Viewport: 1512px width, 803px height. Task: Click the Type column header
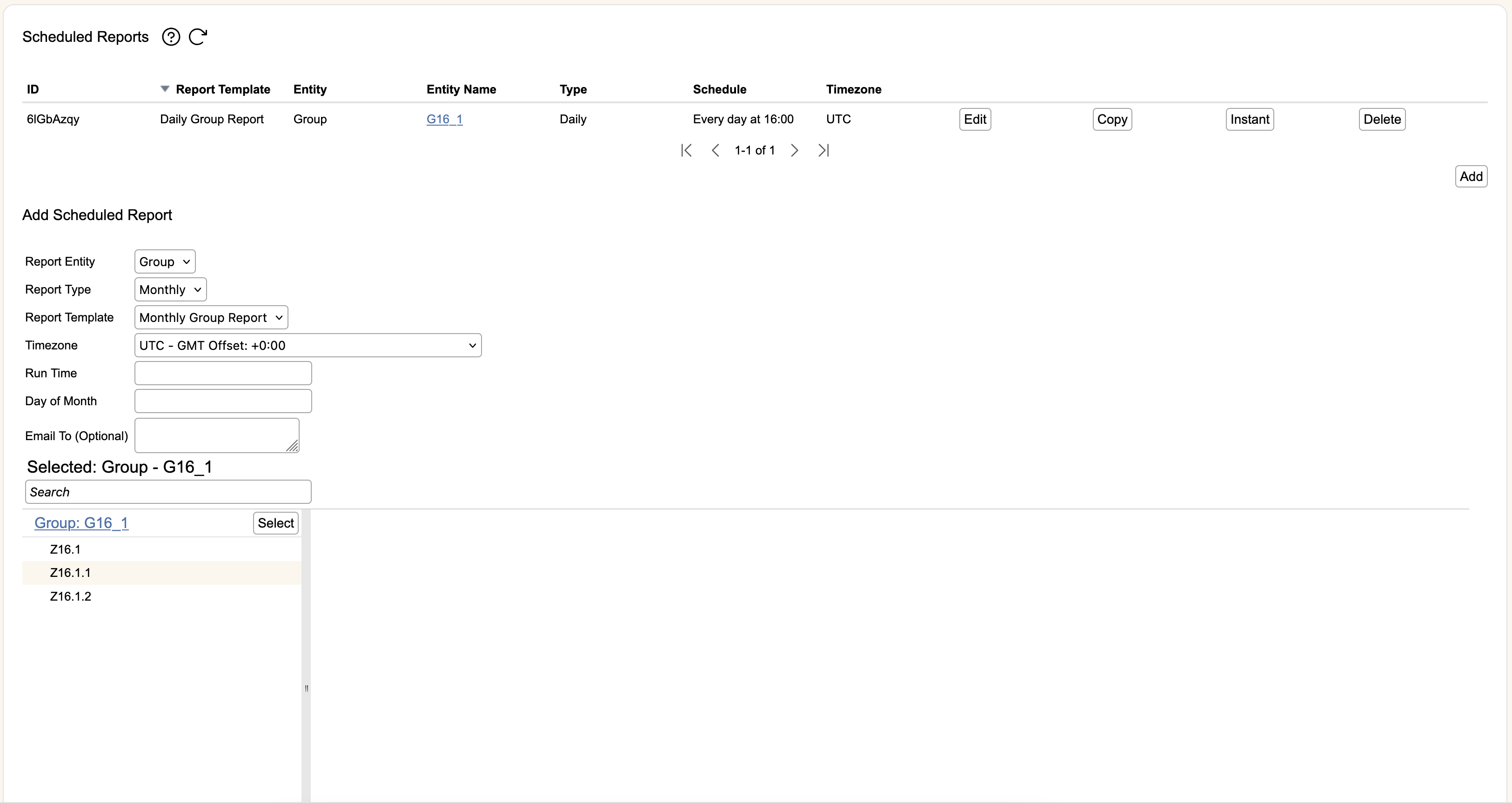point(573,89)
